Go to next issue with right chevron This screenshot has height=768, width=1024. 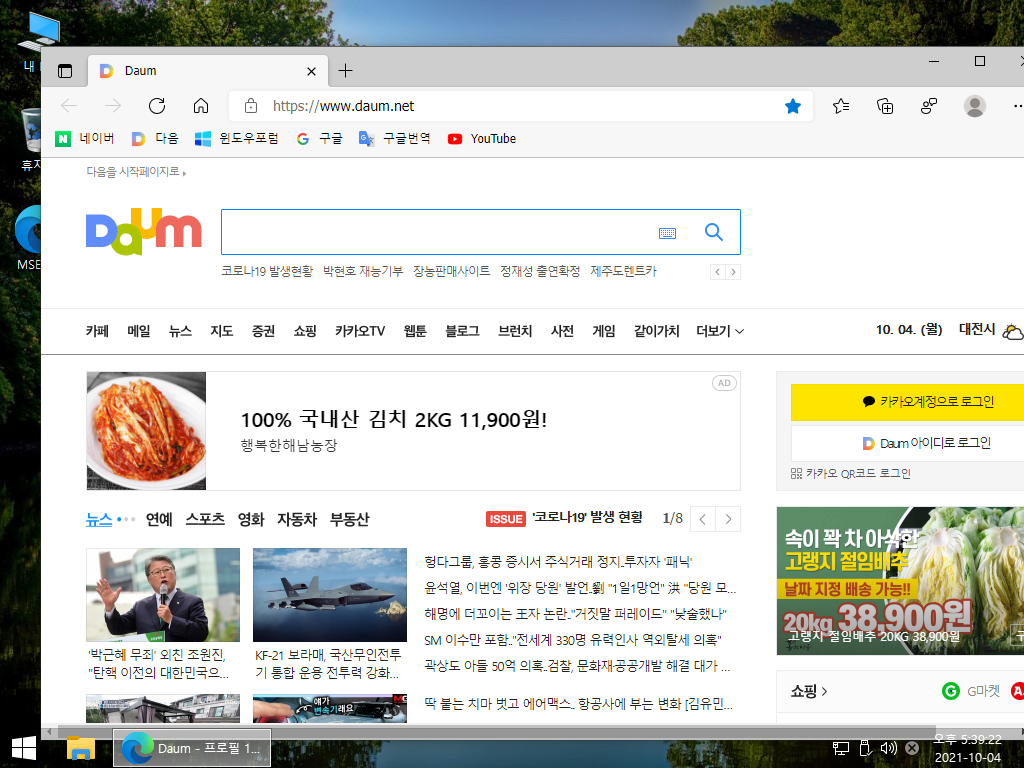tap(728, 520)
